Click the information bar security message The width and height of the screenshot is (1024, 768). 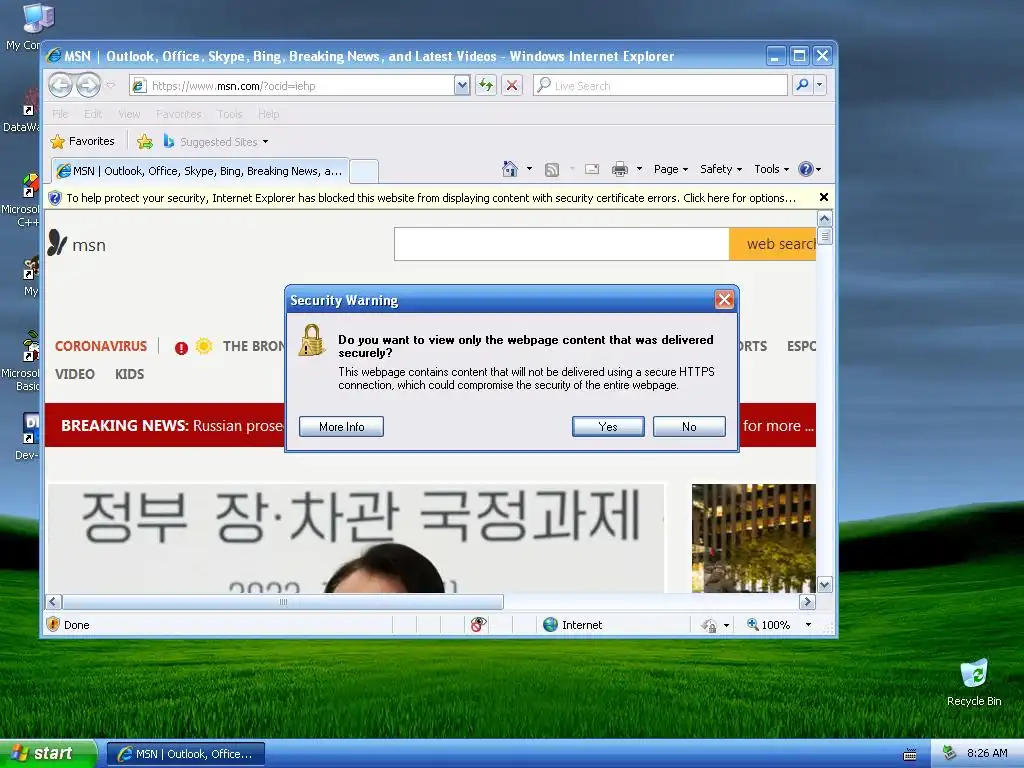coord(431,198)
